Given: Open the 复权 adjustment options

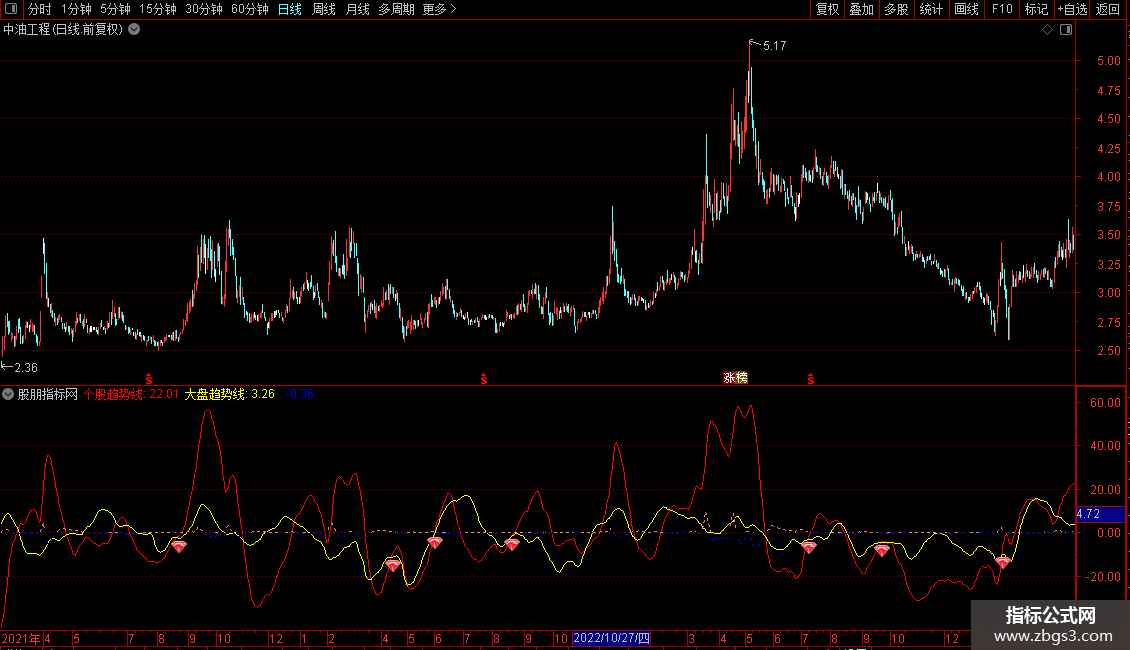Looking at the screenshot, I should [827, 9].
